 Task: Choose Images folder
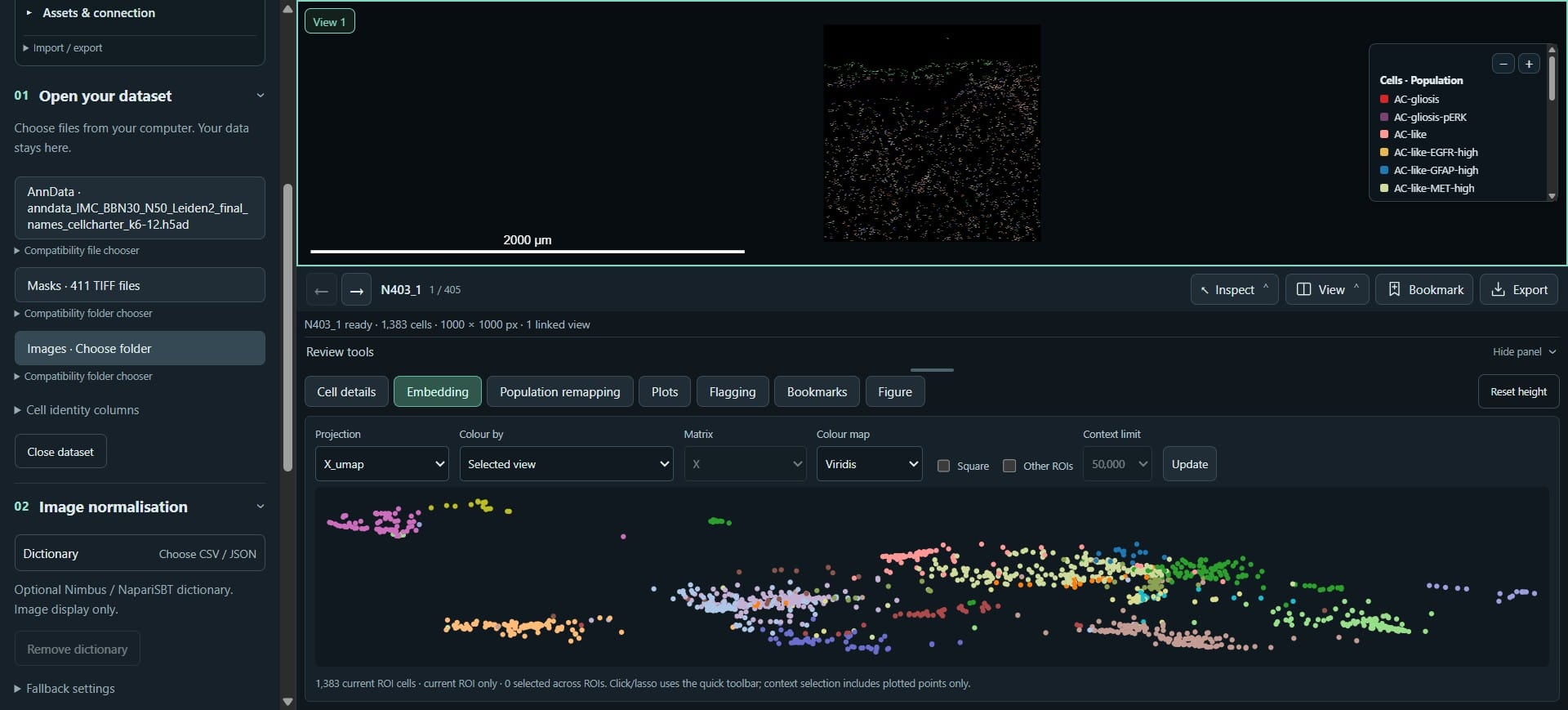pyautogui.click(x=140, y=348)
